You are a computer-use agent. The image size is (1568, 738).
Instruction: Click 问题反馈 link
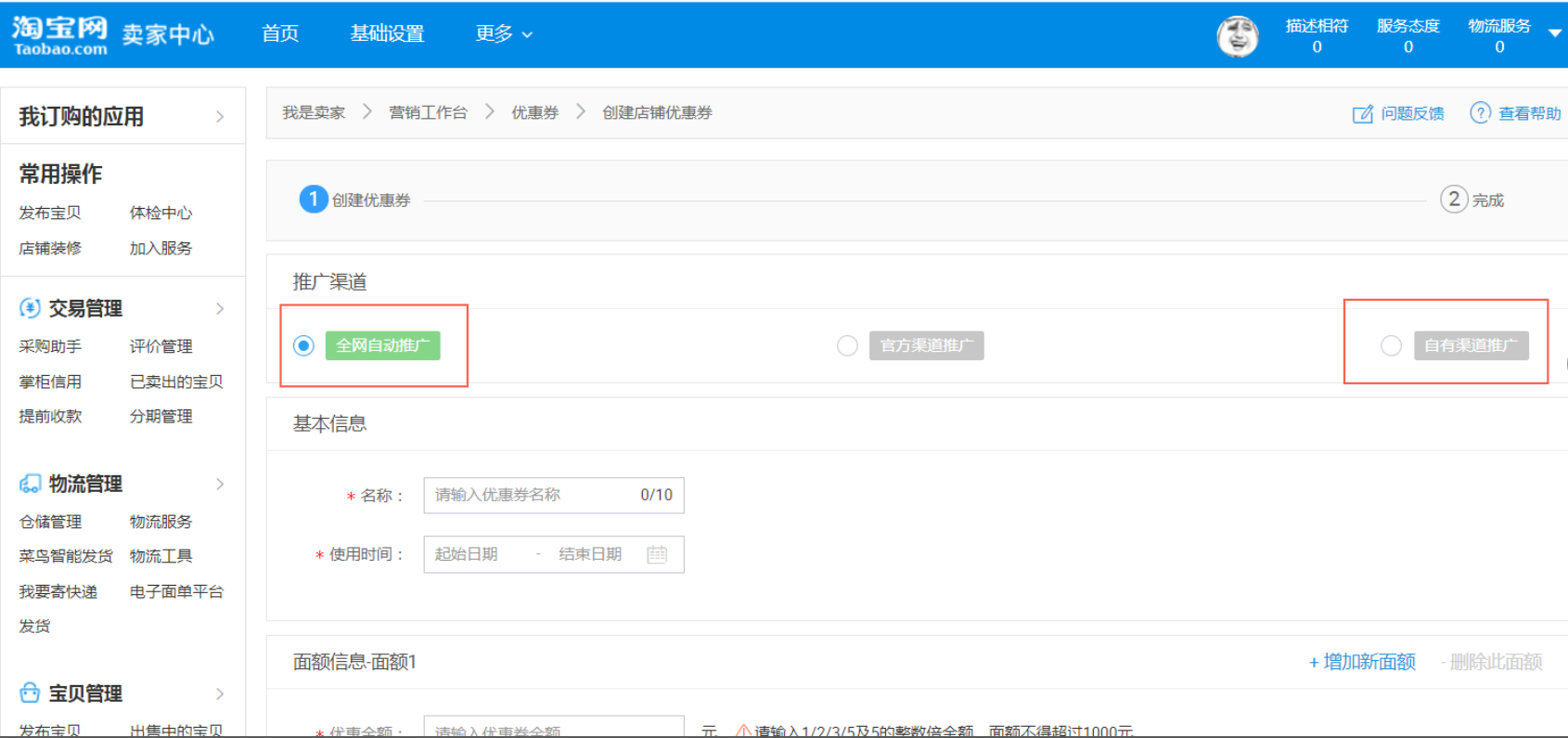click(1412, 113)
